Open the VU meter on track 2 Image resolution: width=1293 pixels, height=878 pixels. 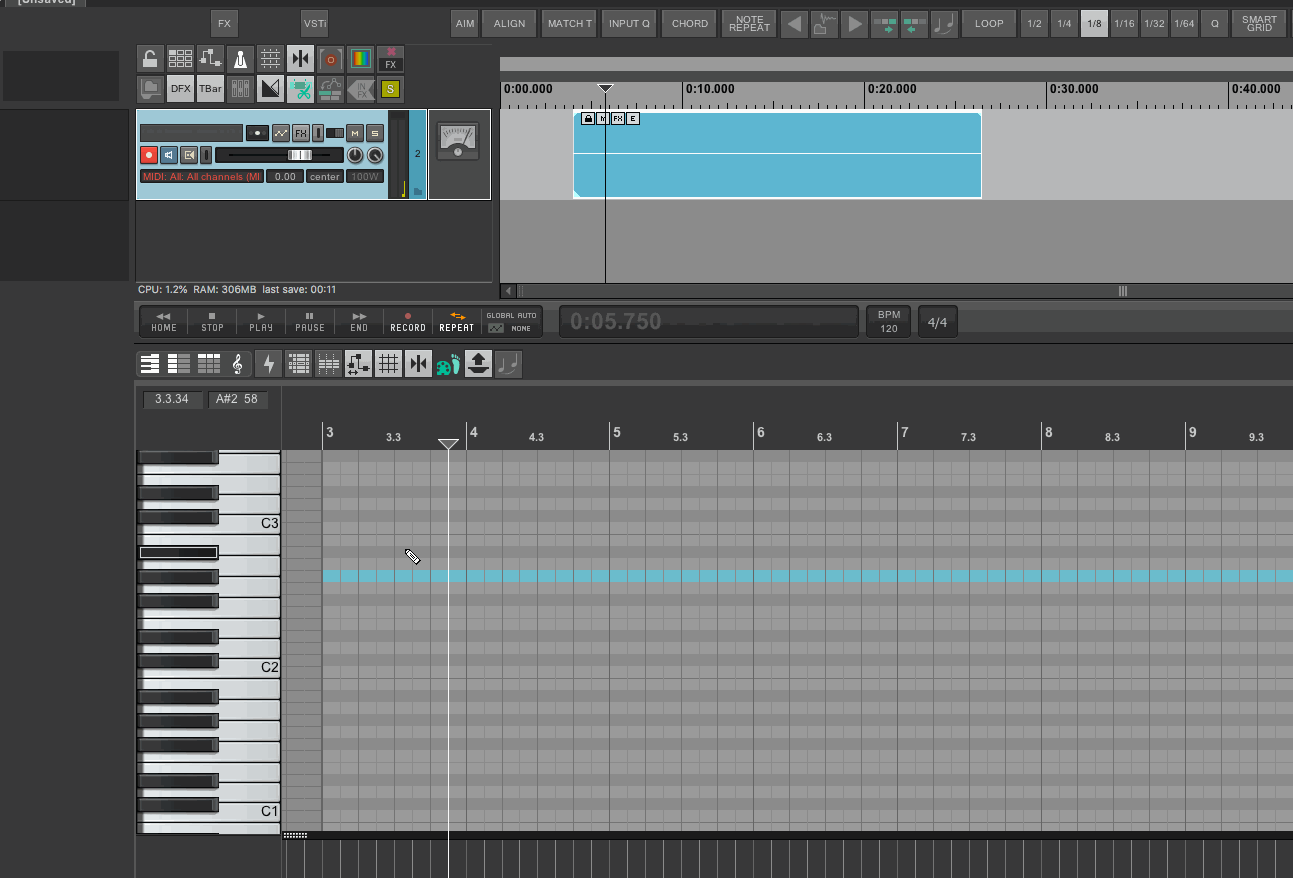pos(458,141)
